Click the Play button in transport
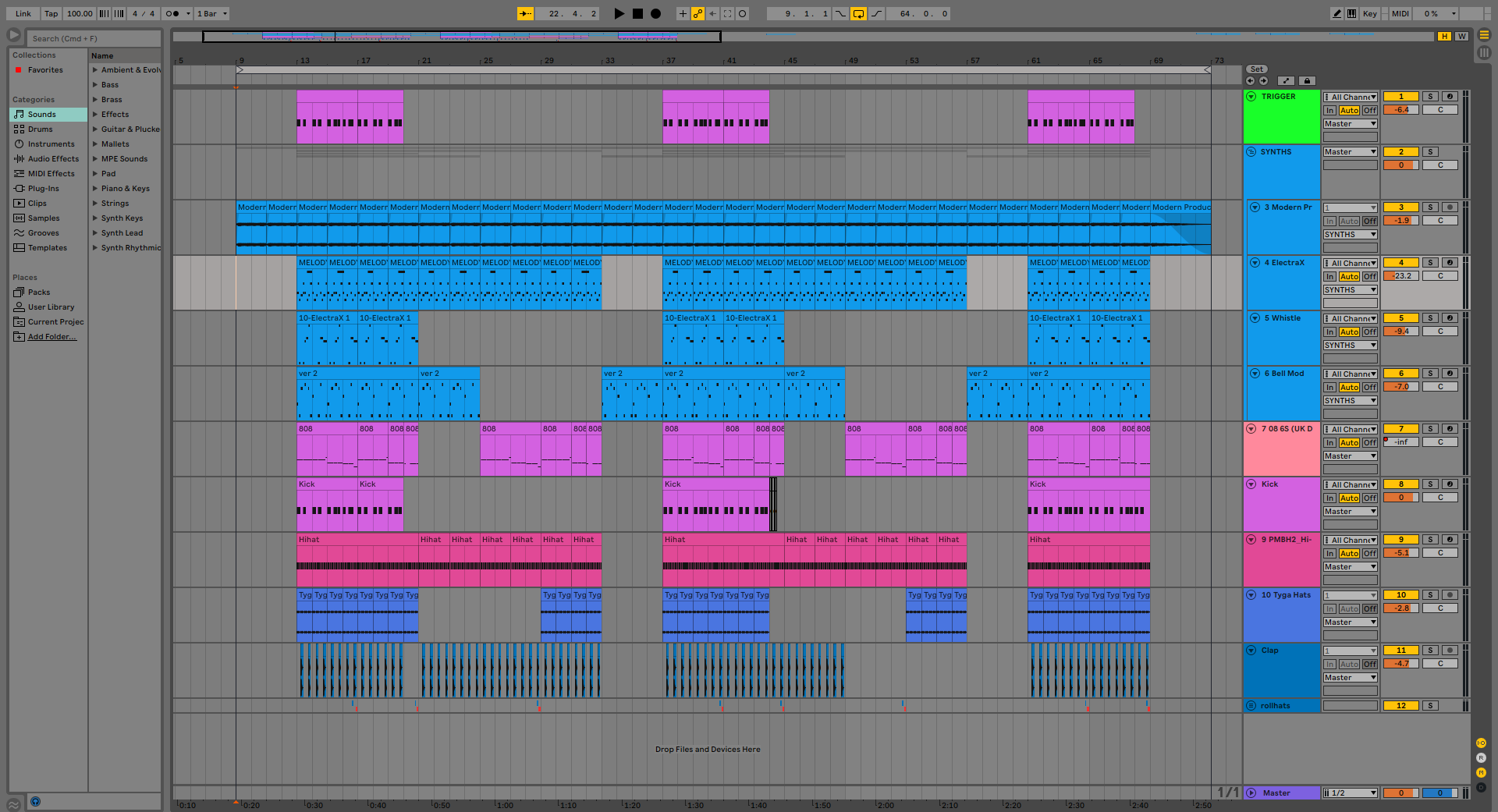Viewport: 1498px width, 812px height. point(619,13)
